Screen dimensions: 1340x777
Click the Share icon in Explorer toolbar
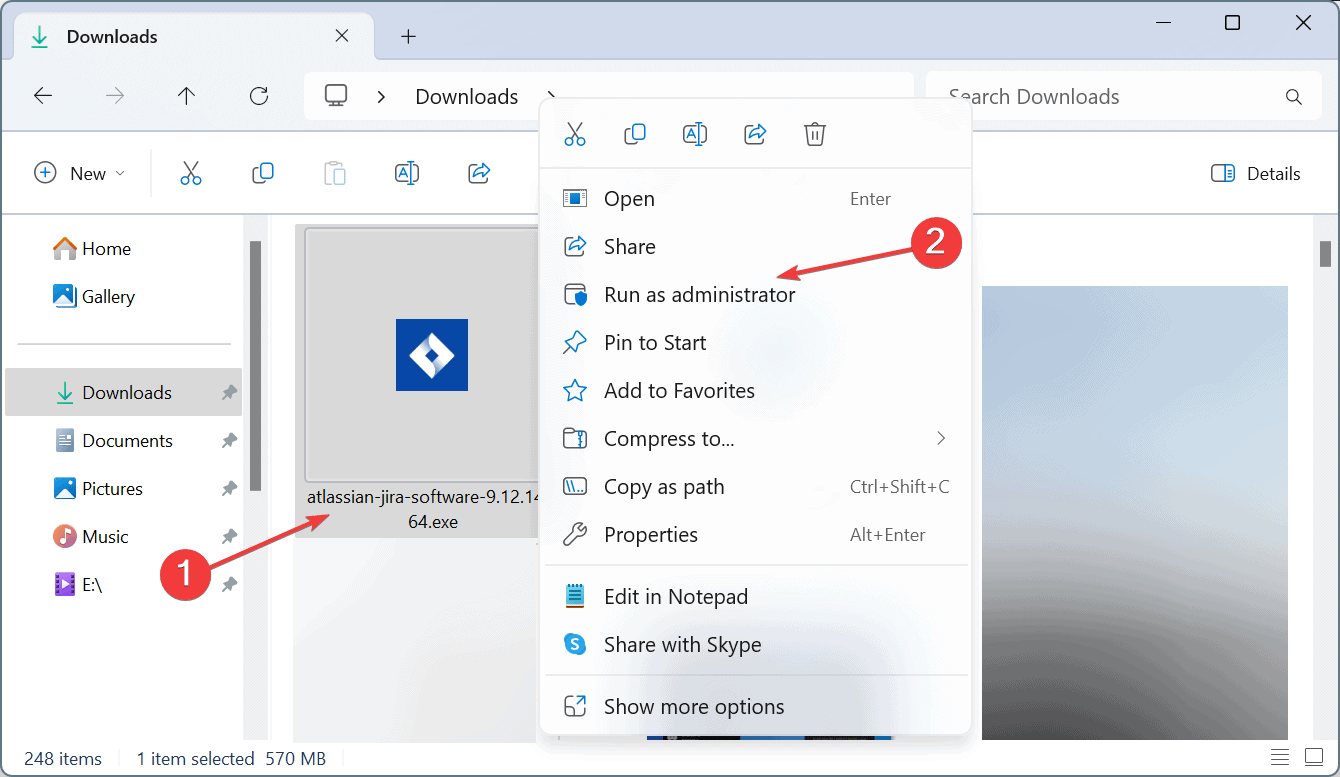coord(479,173)
